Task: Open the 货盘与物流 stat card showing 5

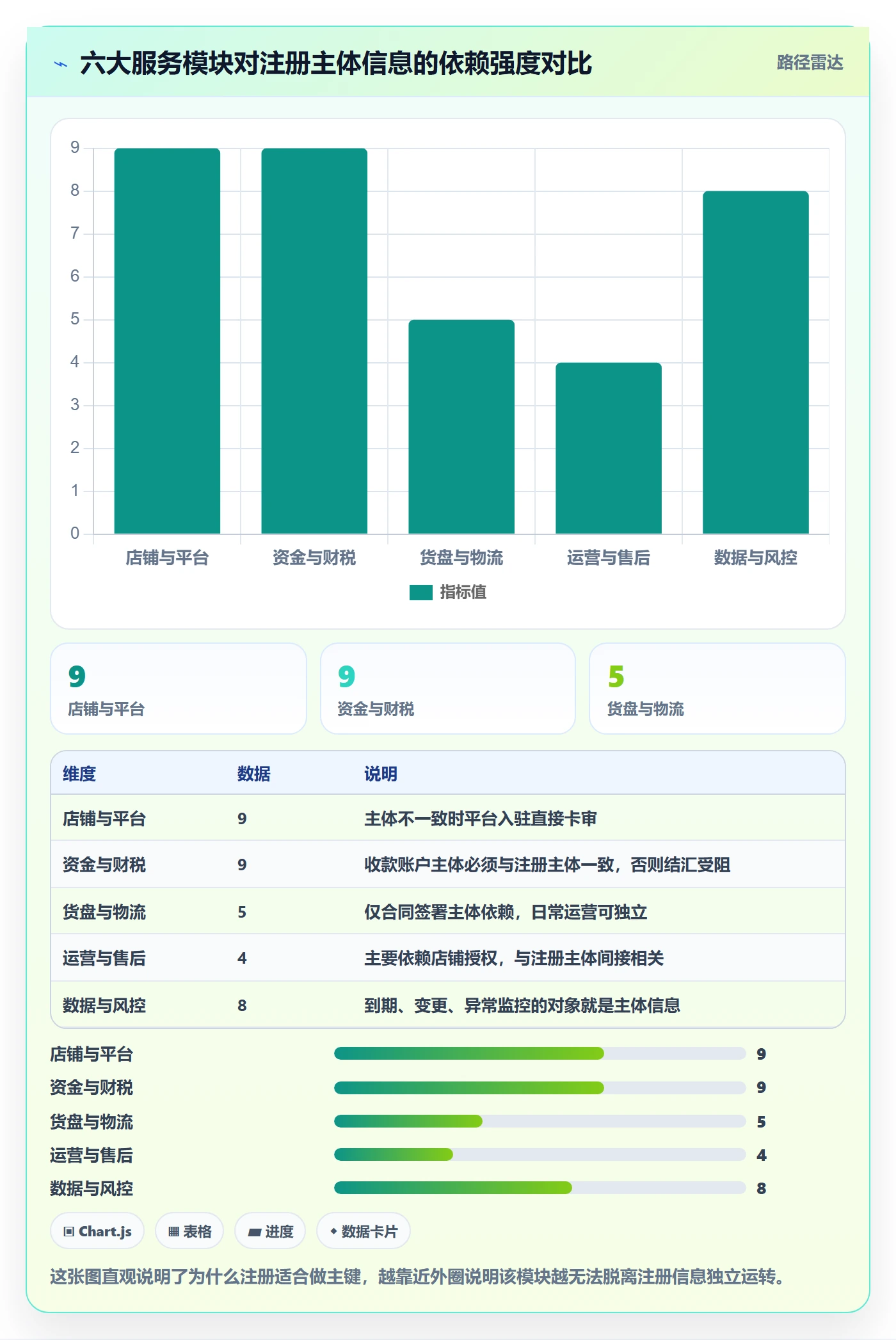Action: pyautogui.click(x=717, y=689)
